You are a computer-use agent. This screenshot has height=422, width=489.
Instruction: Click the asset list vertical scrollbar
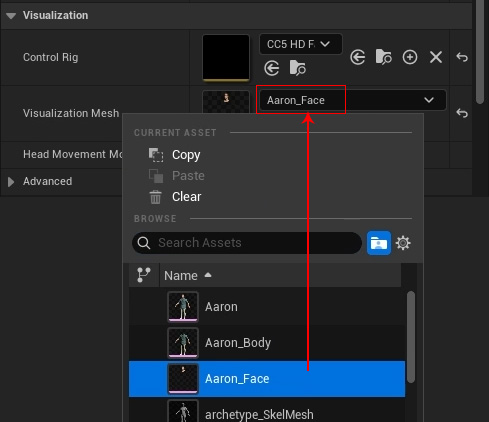click(411, 337)
